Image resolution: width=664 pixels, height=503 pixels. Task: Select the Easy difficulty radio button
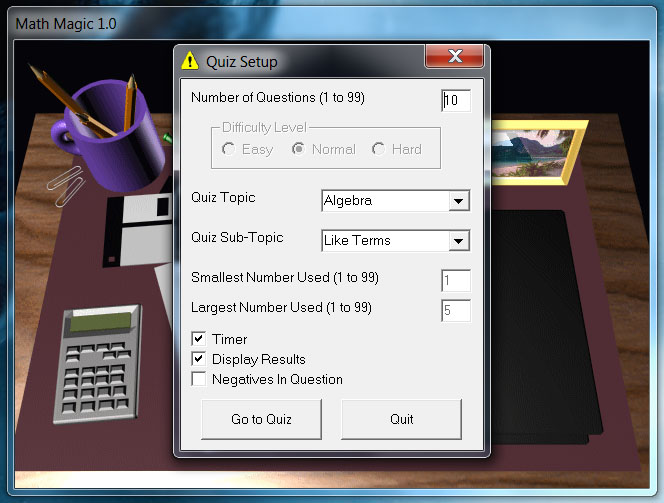(229, 149)
